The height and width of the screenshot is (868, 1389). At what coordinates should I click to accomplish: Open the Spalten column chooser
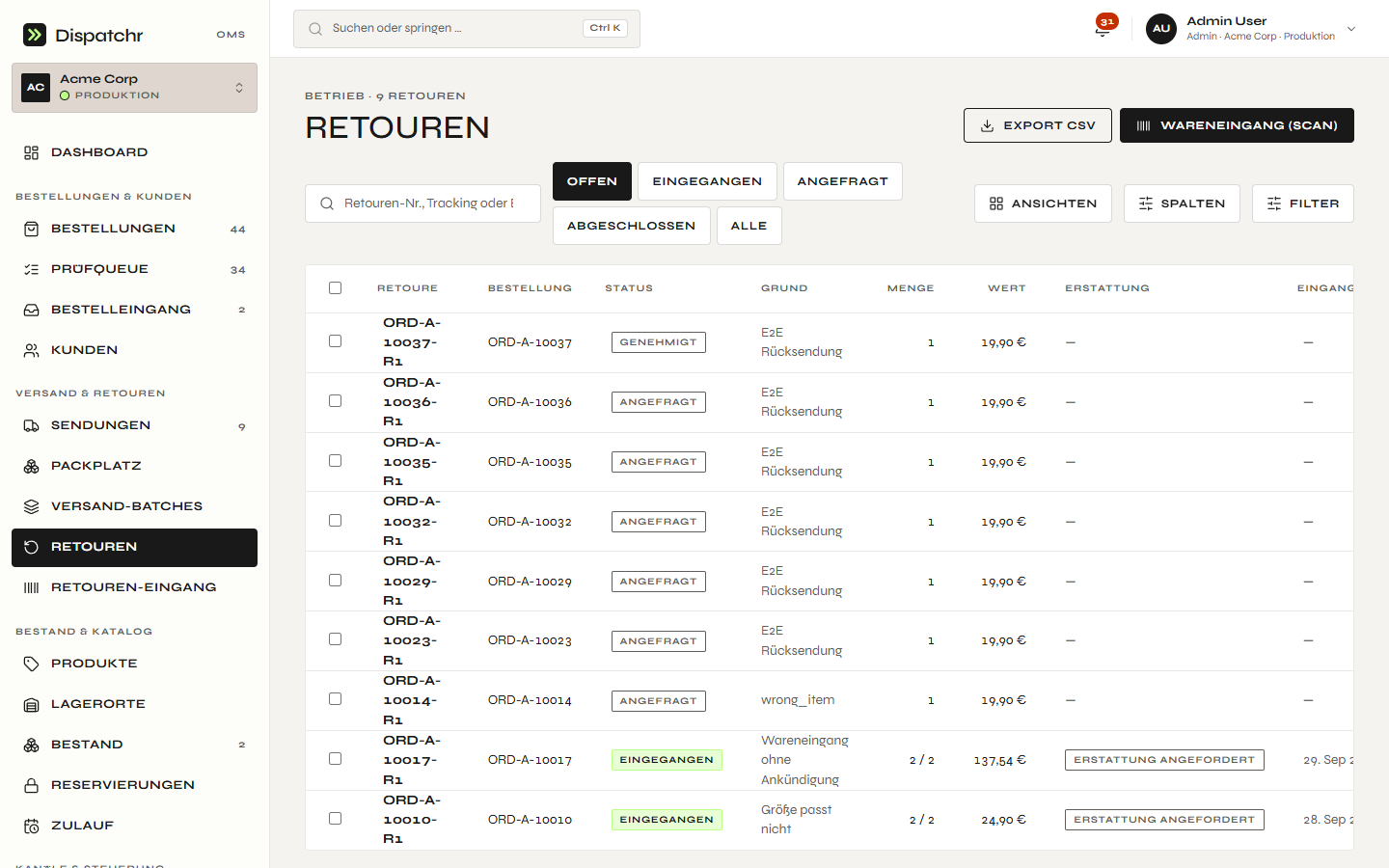(1182, 203)
